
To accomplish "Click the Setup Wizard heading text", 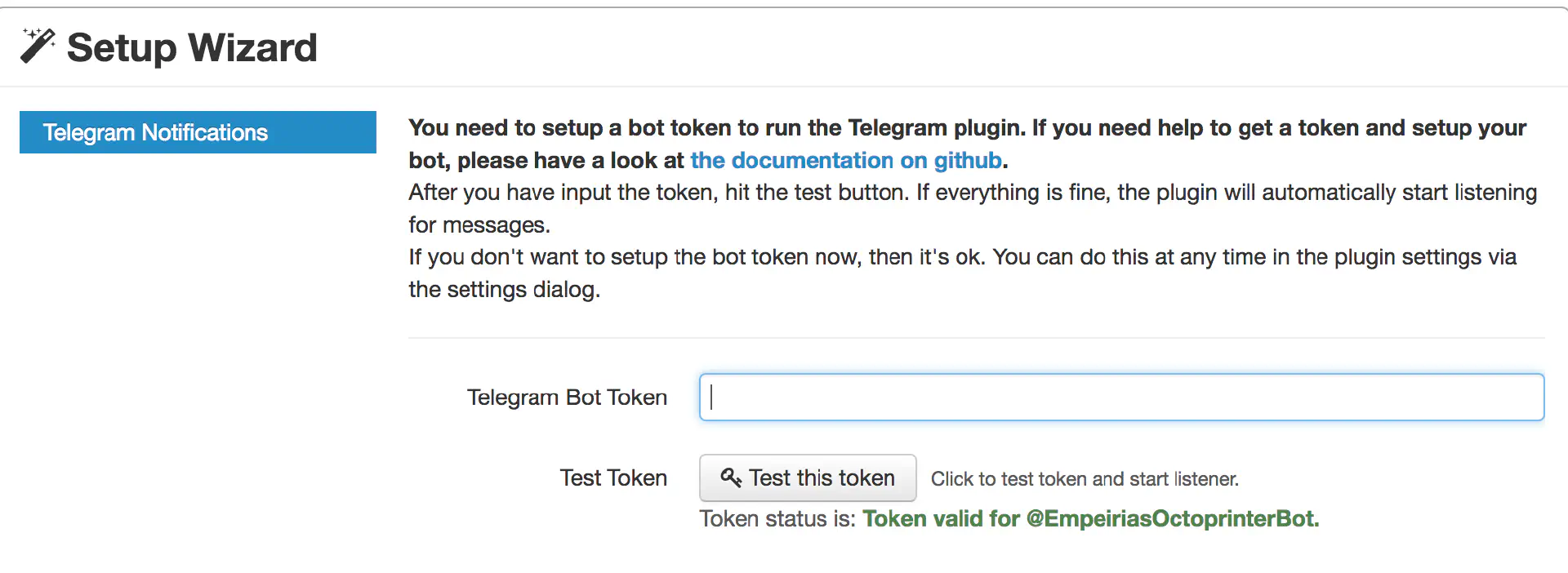I will point(192,47).
